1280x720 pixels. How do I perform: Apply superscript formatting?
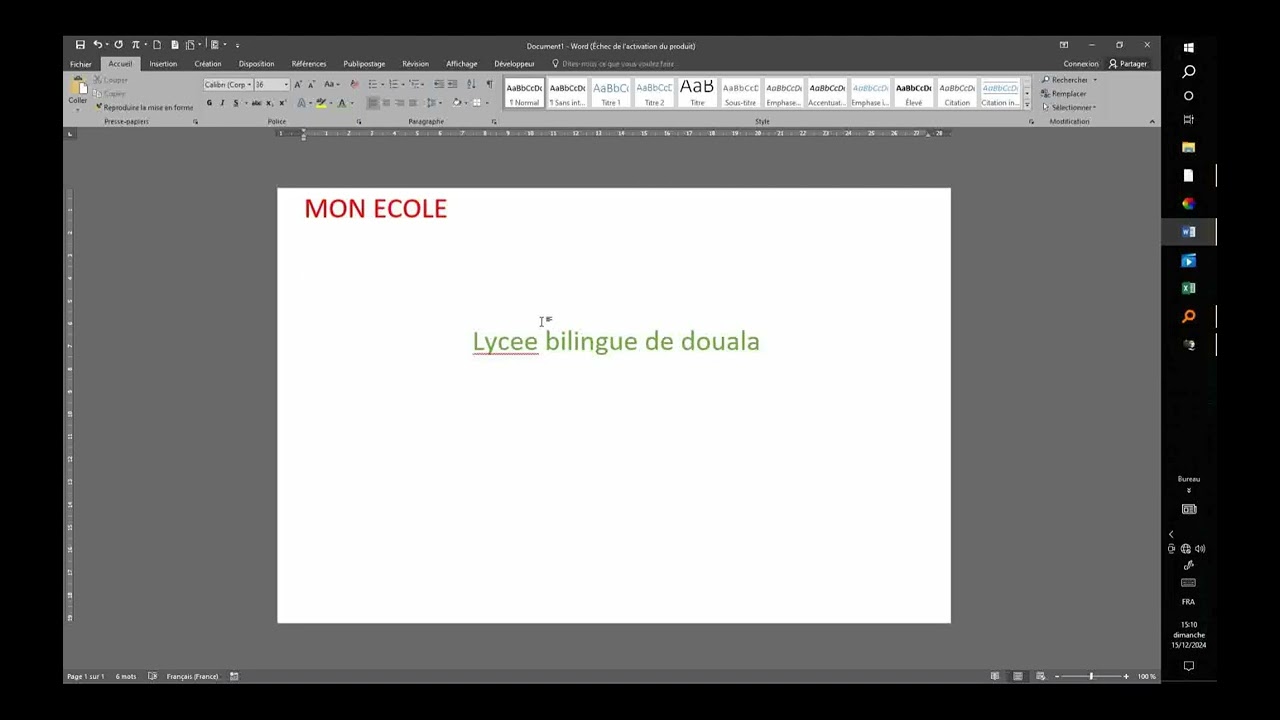point(282,103)
